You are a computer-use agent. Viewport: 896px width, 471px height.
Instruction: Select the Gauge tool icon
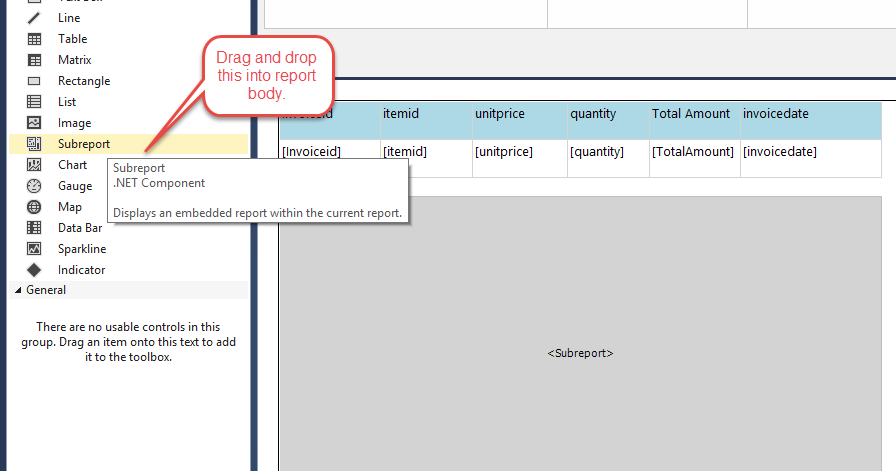pos(34,186)
